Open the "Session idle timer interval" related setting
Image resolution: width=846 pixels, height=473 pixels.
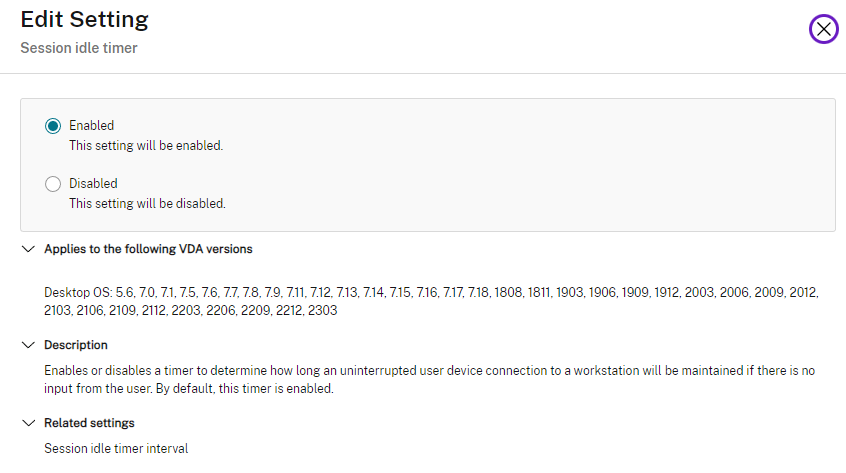[116, 449]
